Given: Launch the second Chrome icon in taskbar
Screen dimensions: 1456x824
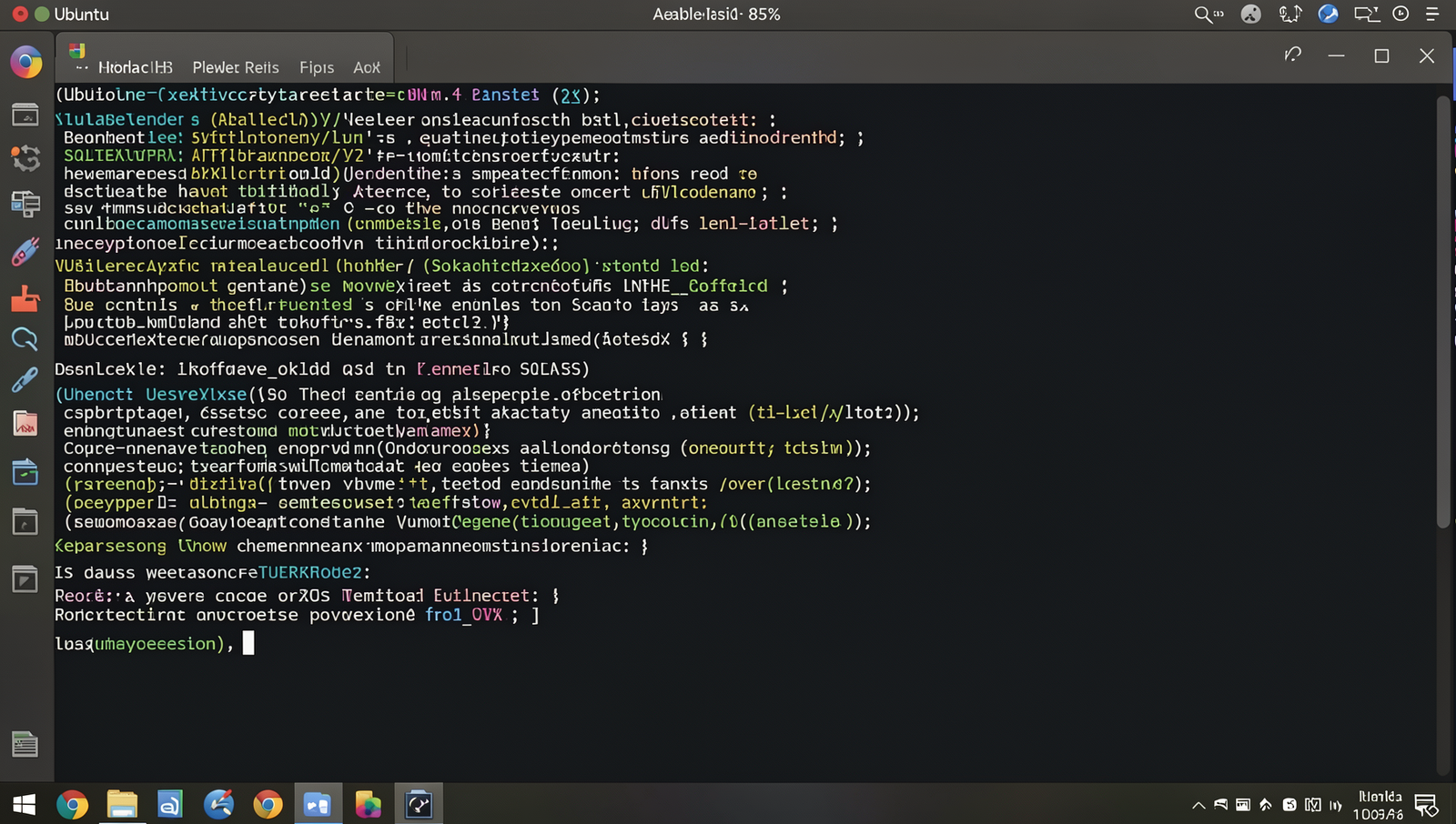Looking at the screenshot, I should tap(268, 804).
